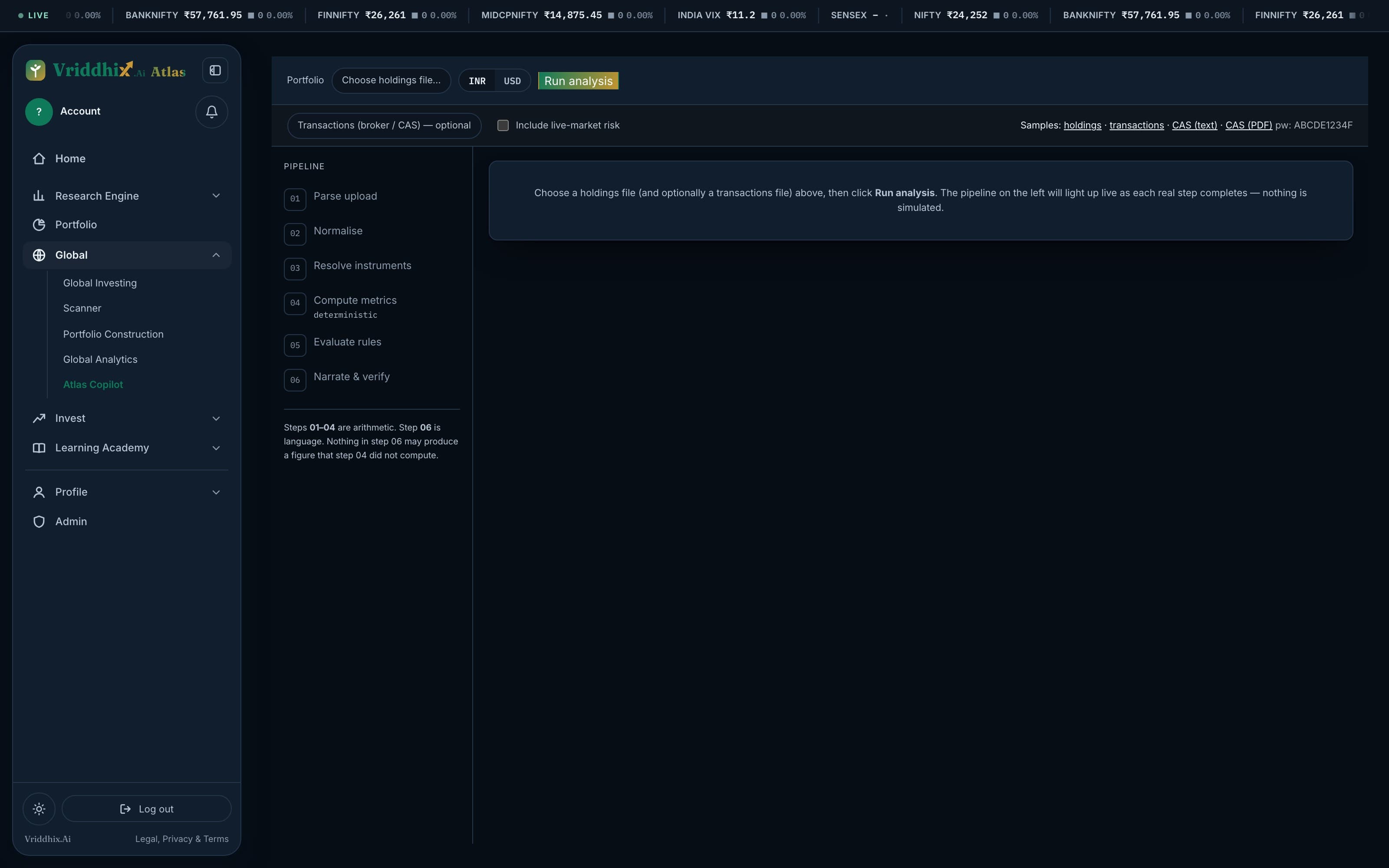Switch currency to USD
Image resolution: width=1389 pixels, height=868 pixels.
[x=512, y=81]
